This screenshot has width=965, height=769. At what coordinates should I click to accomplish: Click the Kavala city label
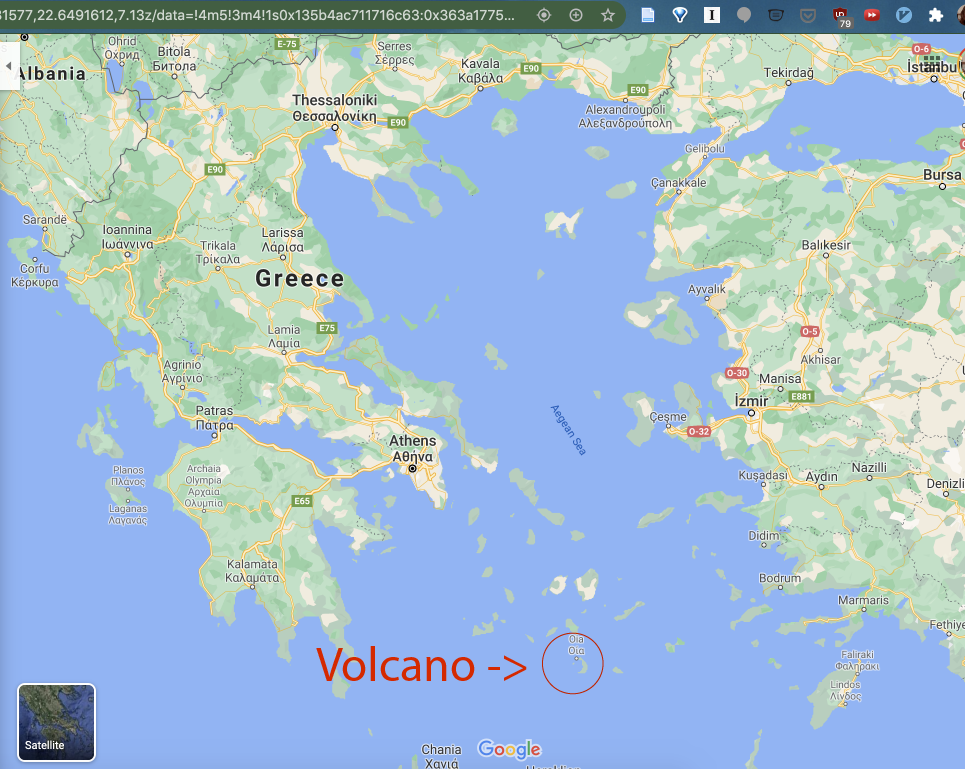point(480,71)
